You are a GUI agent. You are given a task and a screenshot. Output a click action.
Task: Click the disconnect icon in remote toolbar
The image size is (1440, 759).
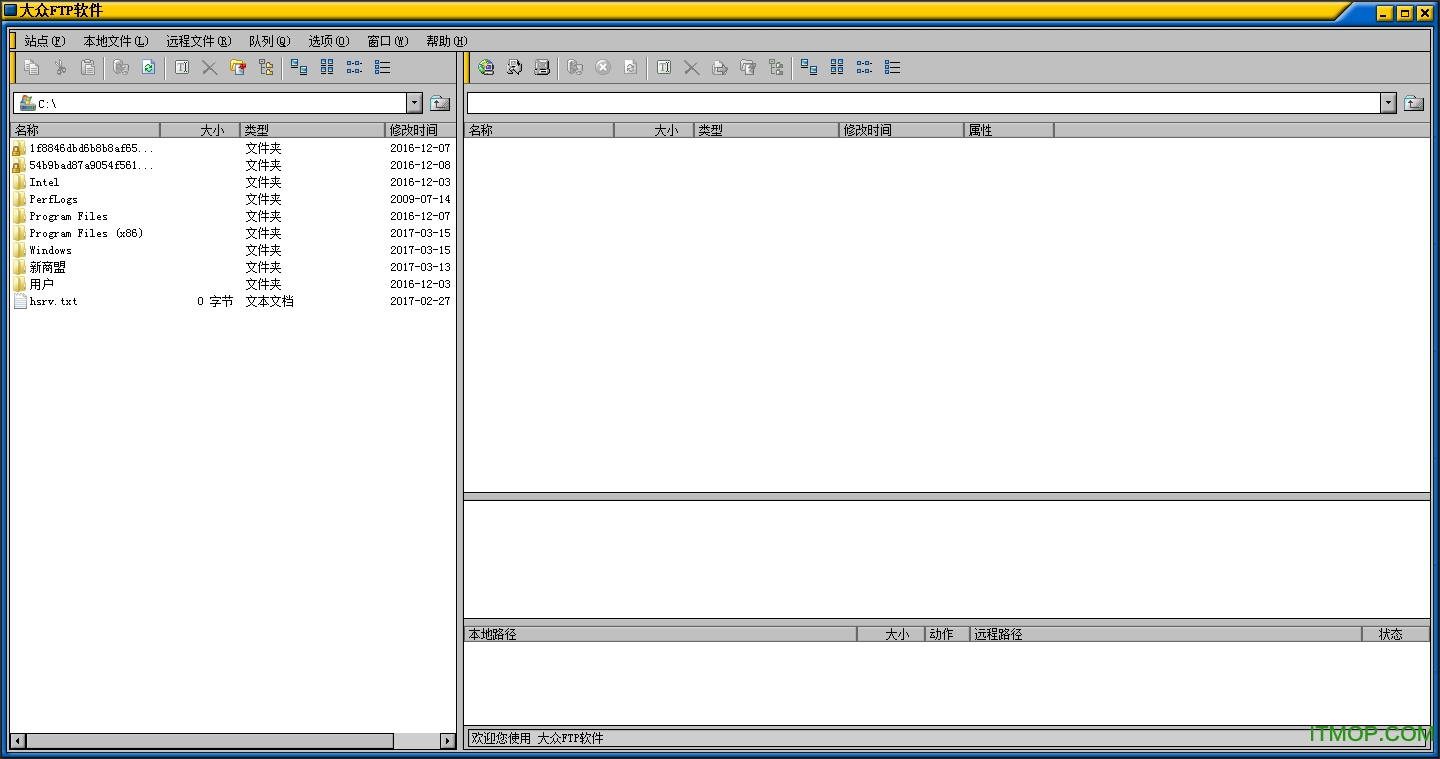542,67
